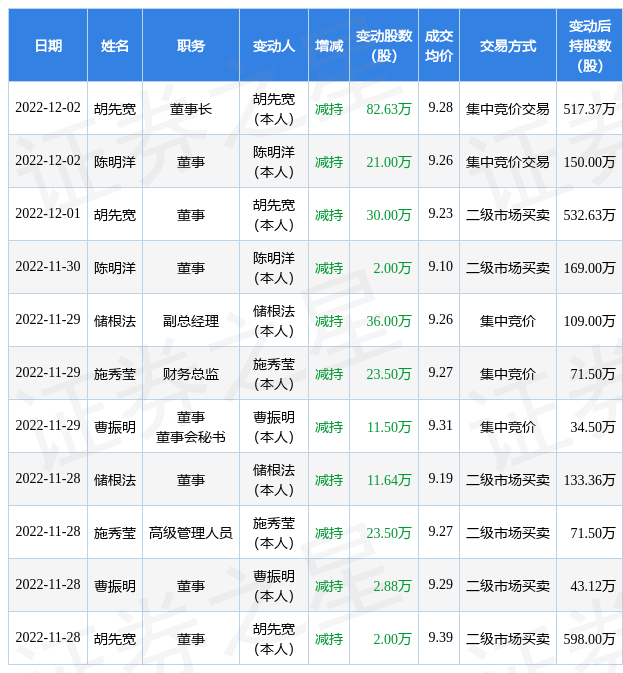Click the 11.64万 share change value
623x673 pixels.
point(389,480)
